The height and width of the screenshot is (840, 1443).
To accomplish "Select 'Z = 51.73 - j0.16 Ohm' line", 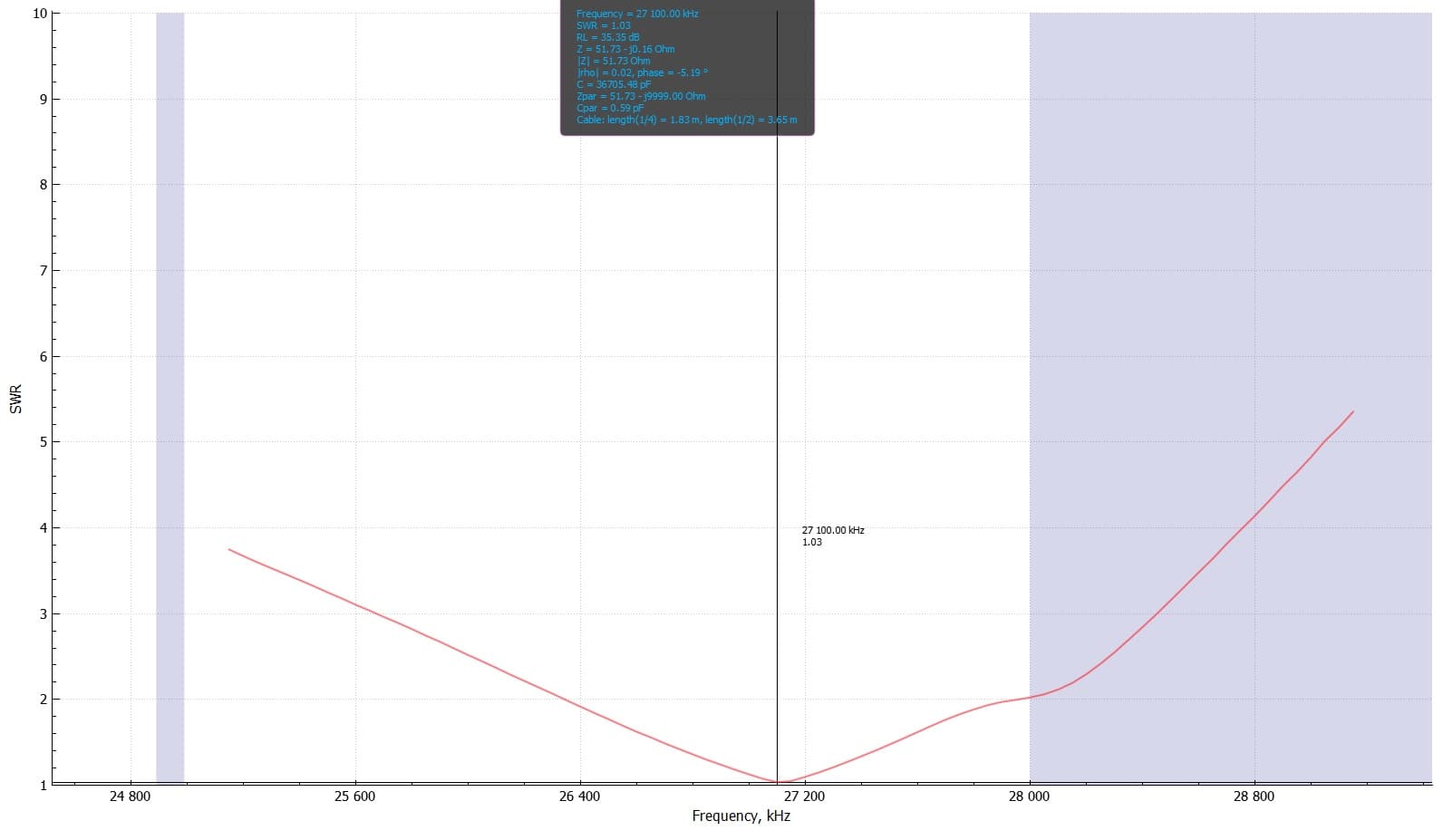I will [625, 49].
